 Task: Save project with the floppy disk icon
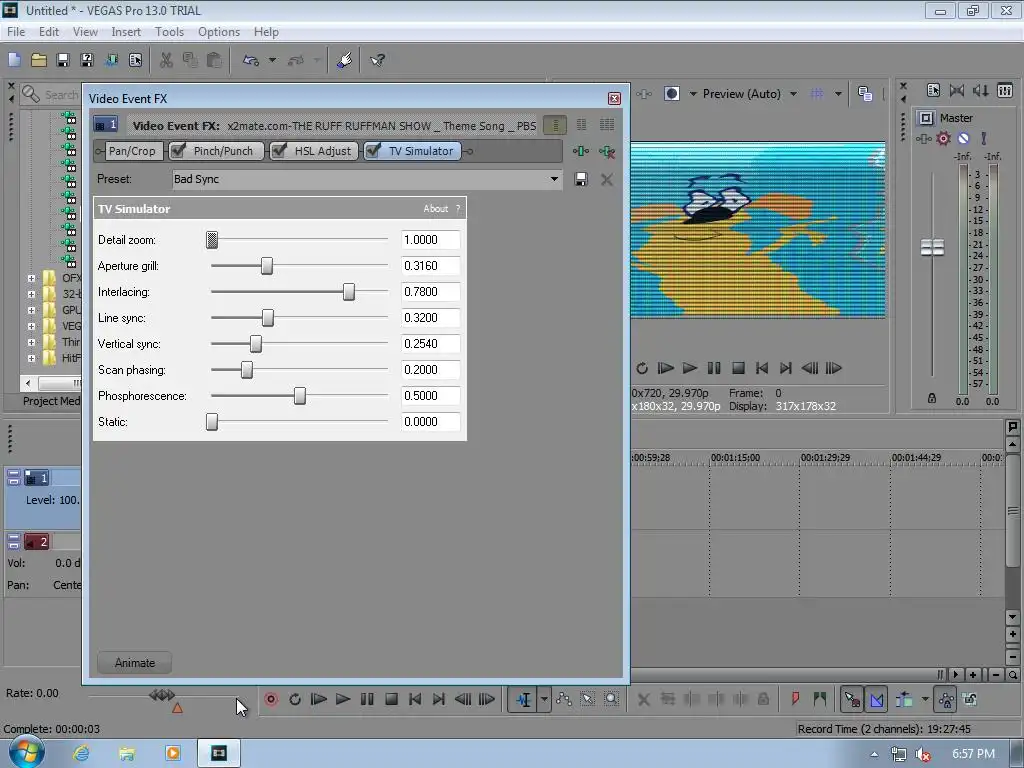coord(63,60)
